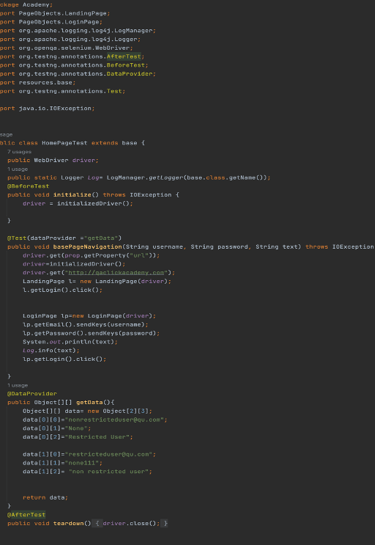Click the BeforeTest import class name
The width and height of the screenshot is (375, 545).
(126, 65)
